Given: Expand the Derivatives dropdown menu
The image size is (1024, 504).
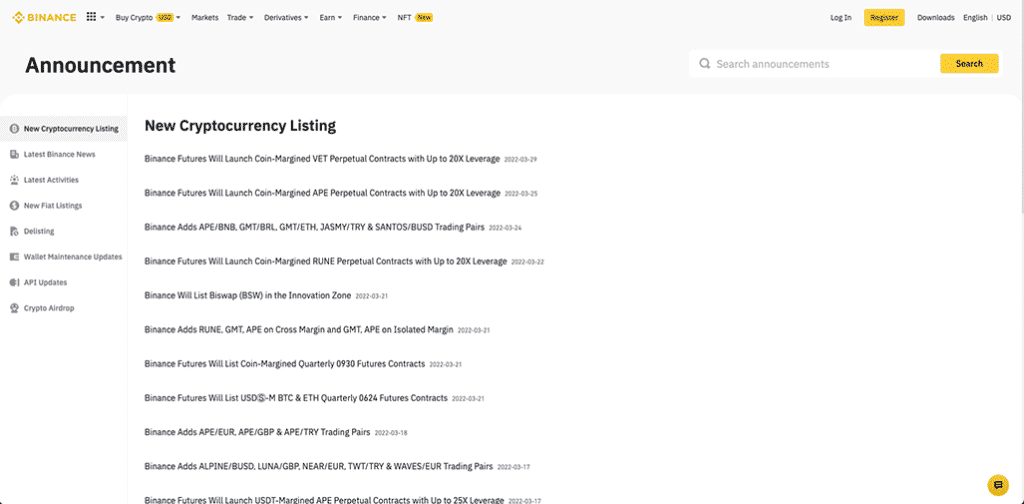Looking at the screenshot, I should pyautogui.click(x=286, y=18).
